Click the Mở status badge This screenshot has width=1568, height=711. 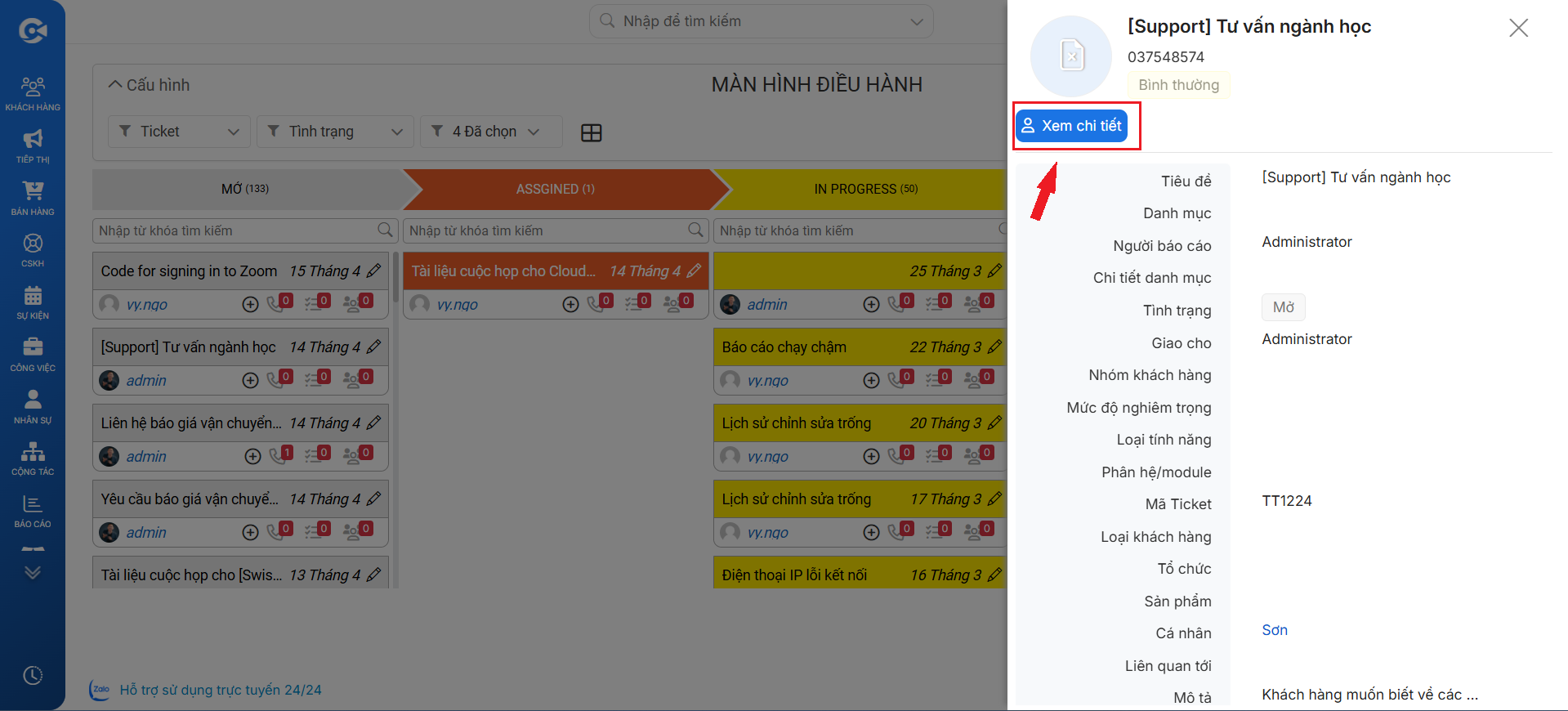tap(1284, 307)
